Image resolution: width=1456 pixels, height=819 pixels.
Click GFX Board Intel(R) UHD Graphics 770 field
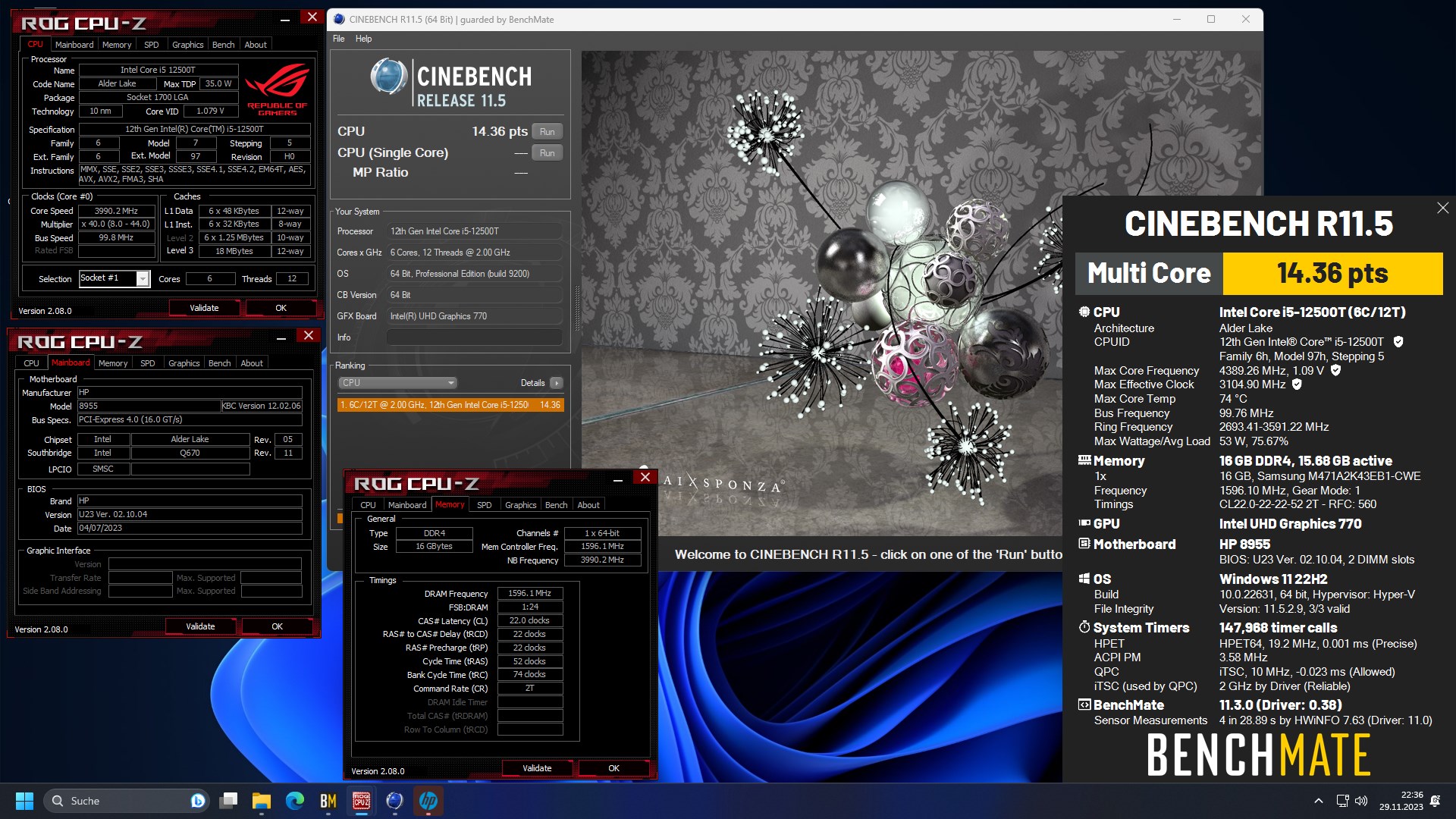click(475, 316)
